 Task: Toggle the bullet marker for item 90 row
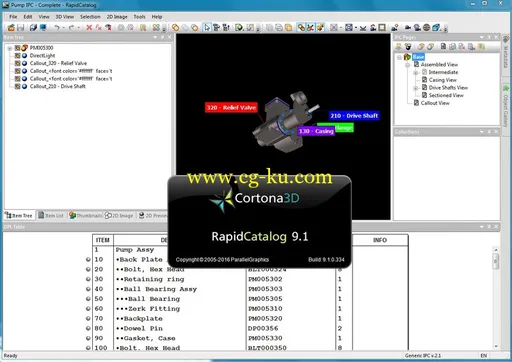click(88, 338)
